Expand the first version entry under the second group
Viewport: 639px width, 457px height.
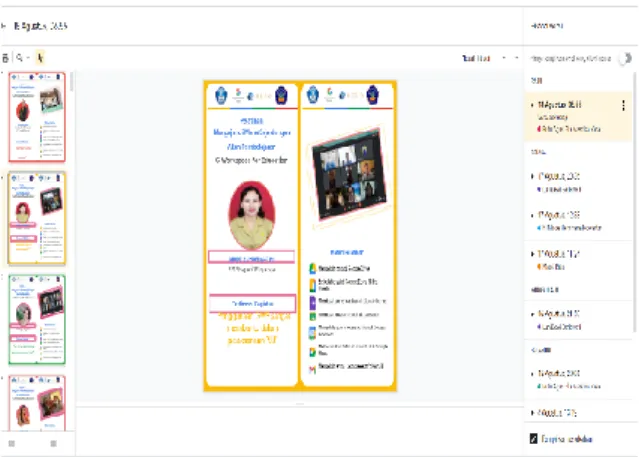(532, 177)
